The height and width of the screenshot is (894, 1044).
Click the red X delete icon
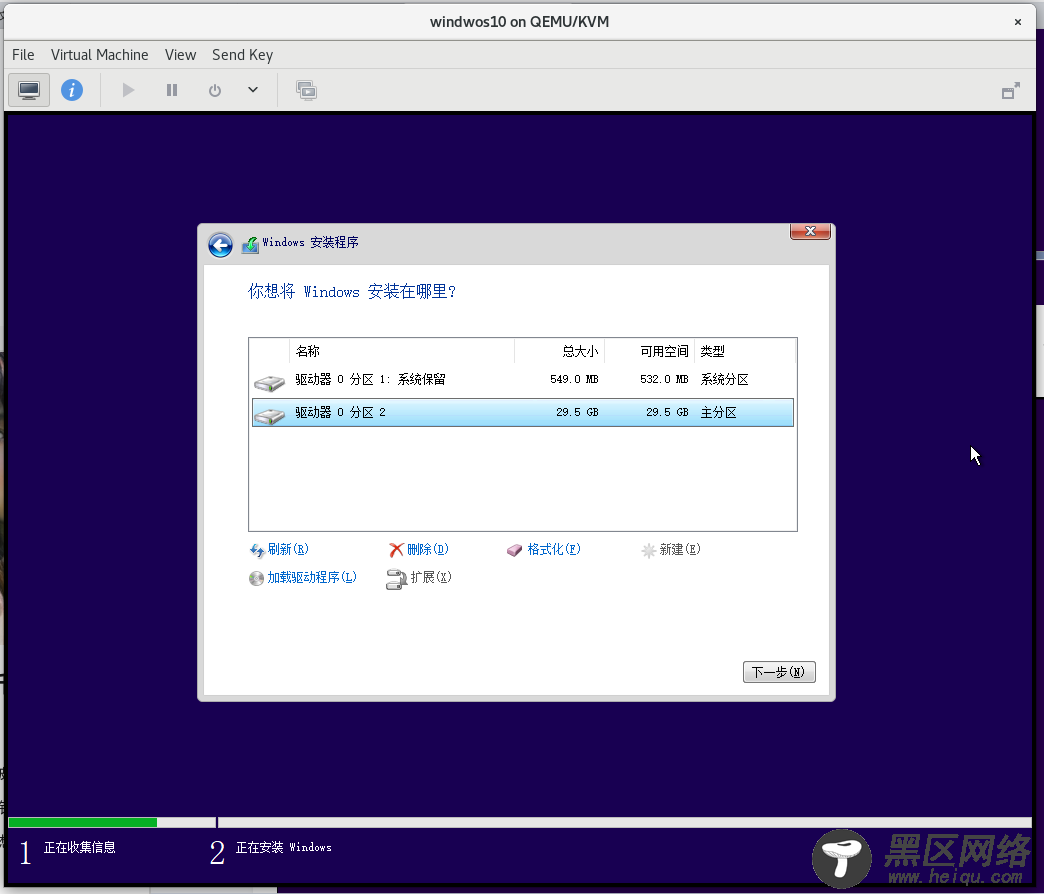(397, 550)
